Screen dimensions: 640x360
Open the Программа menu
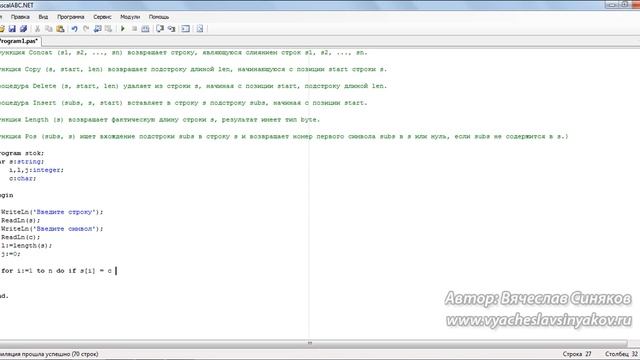[x=71, y=17]
